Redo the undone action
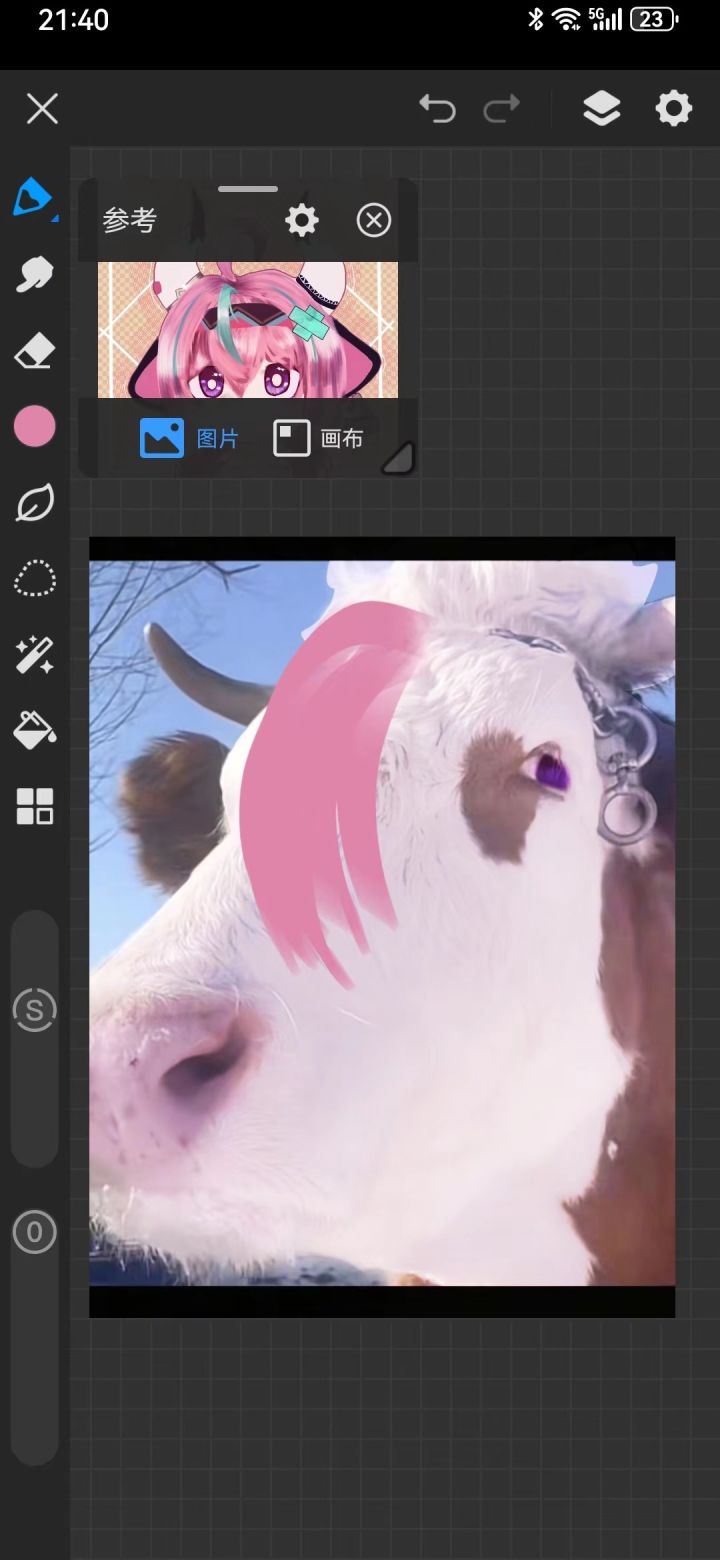The width and height of the screenshot is (720, 1560). coord(502,108)
